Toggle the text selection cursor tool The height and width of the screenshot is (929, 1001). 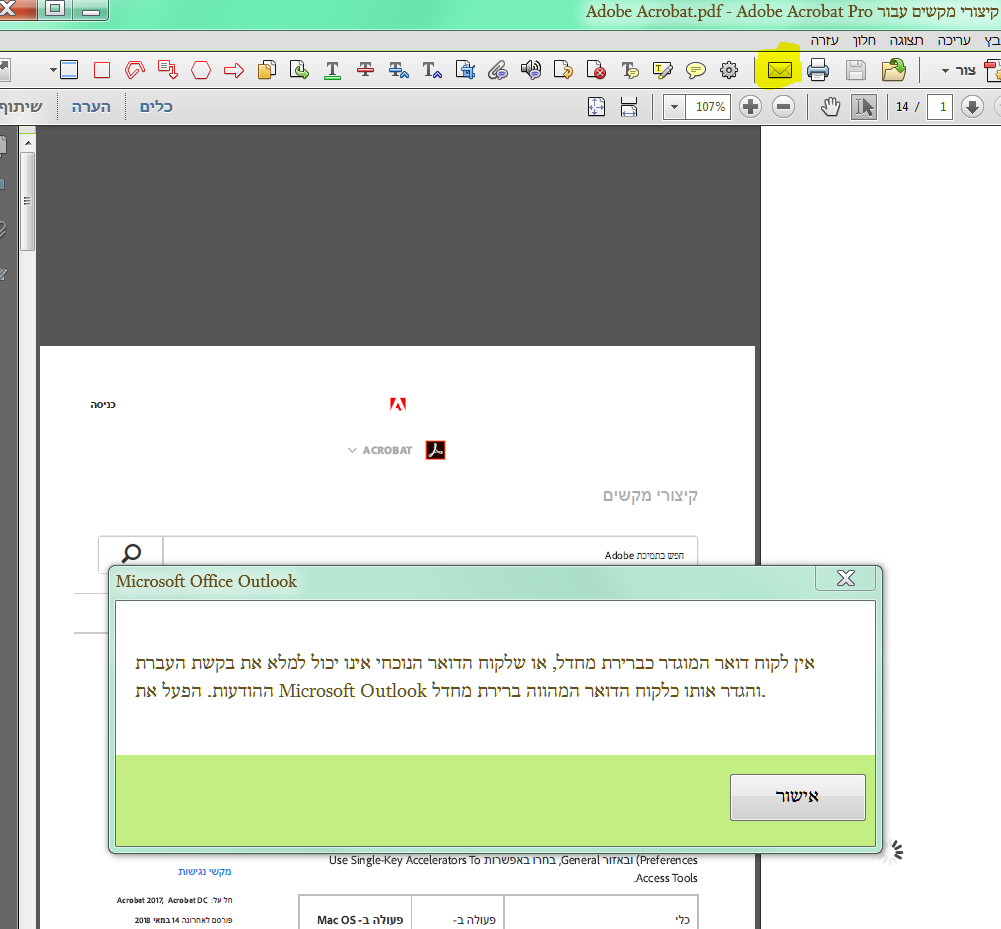point(864,107)
